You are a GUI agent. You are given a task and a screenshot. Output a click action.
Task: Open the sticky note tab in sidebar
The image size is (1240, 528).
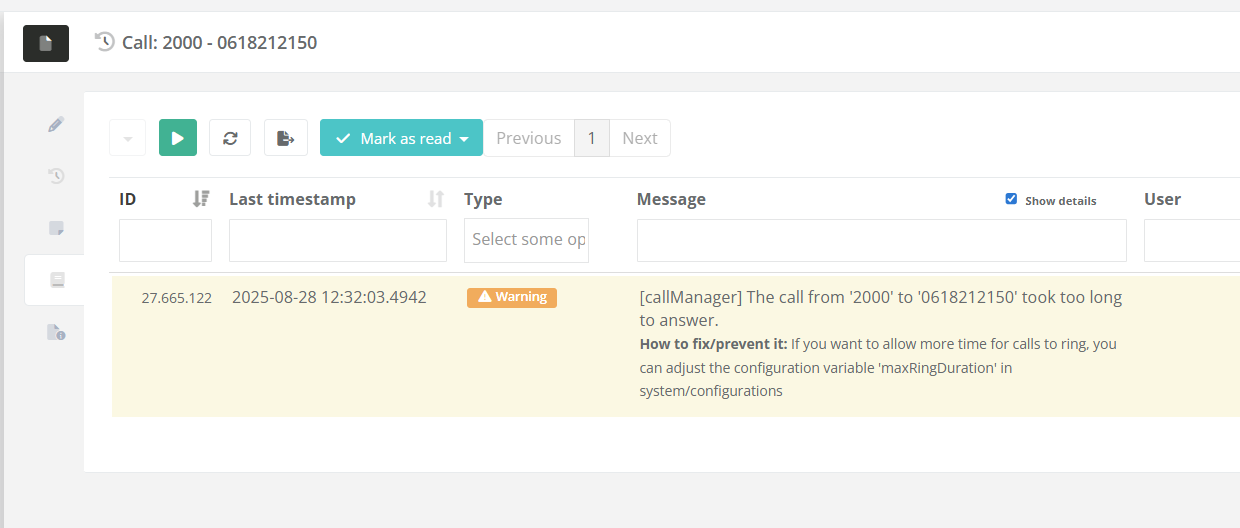point(56,228)
